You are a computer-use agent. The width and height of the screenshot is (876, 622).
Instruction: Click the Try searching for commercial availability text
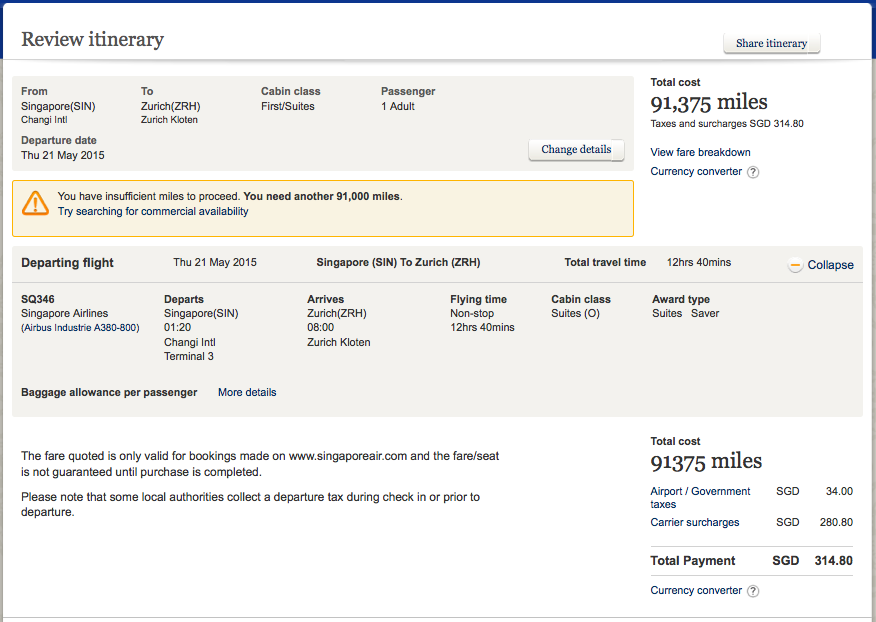click(153, 211)
